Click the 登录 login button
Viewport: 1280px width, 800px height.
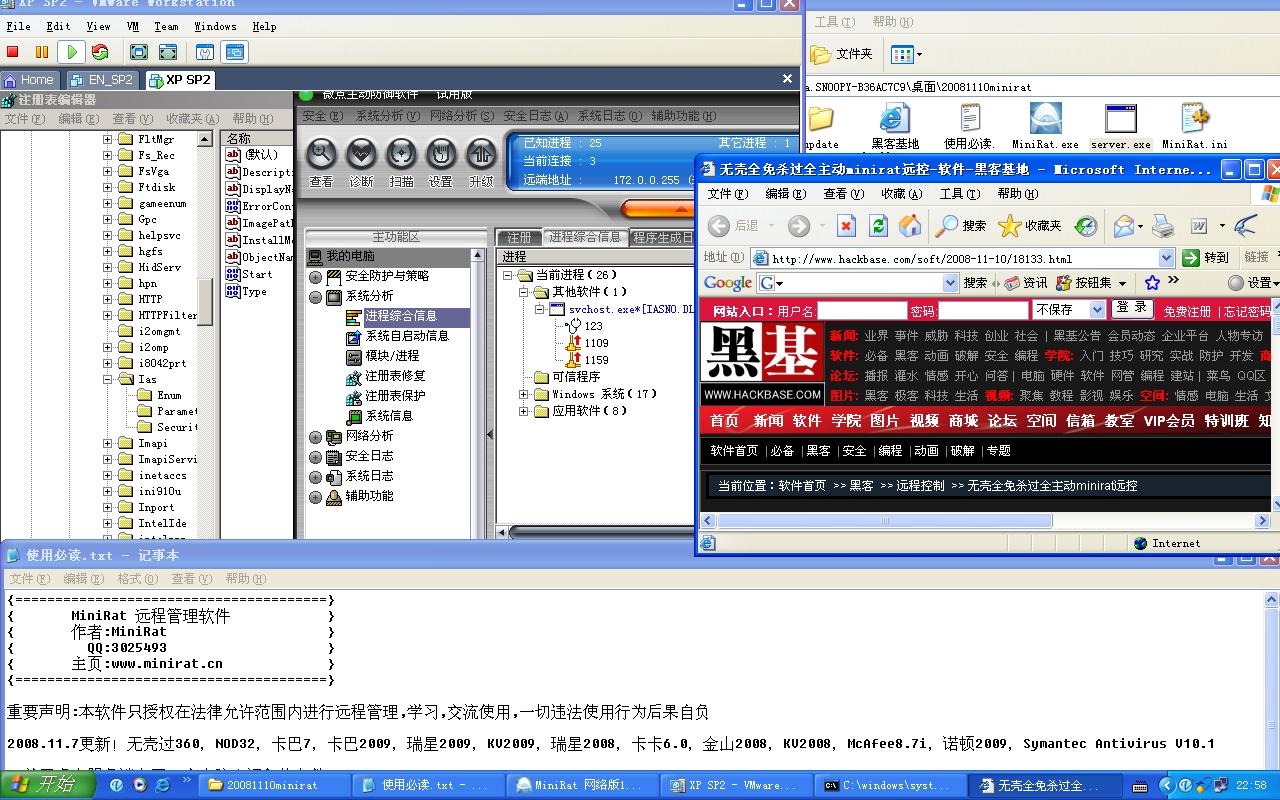tap(1132, 308)
